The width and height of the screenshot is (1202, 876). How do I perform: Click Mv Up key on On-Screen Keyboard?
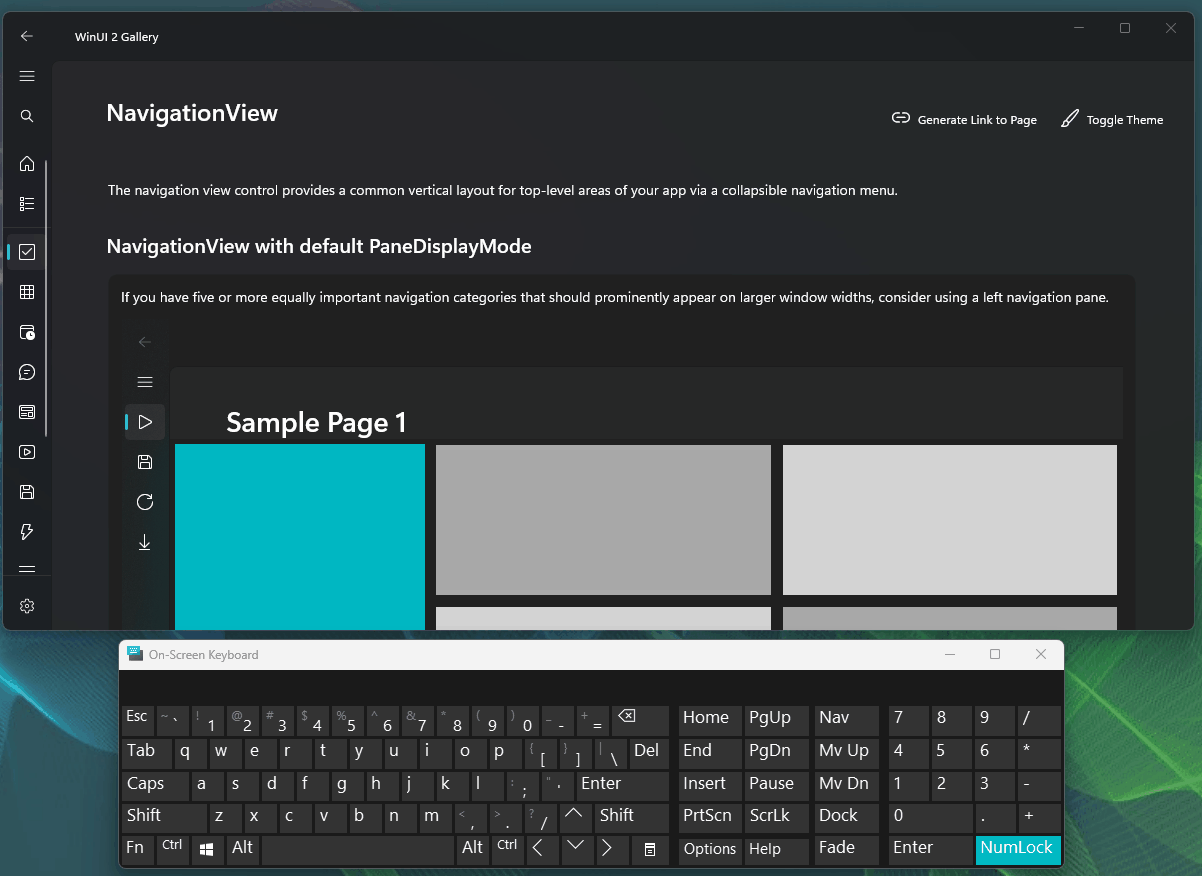pyautogui.click(x=846, y=752)
